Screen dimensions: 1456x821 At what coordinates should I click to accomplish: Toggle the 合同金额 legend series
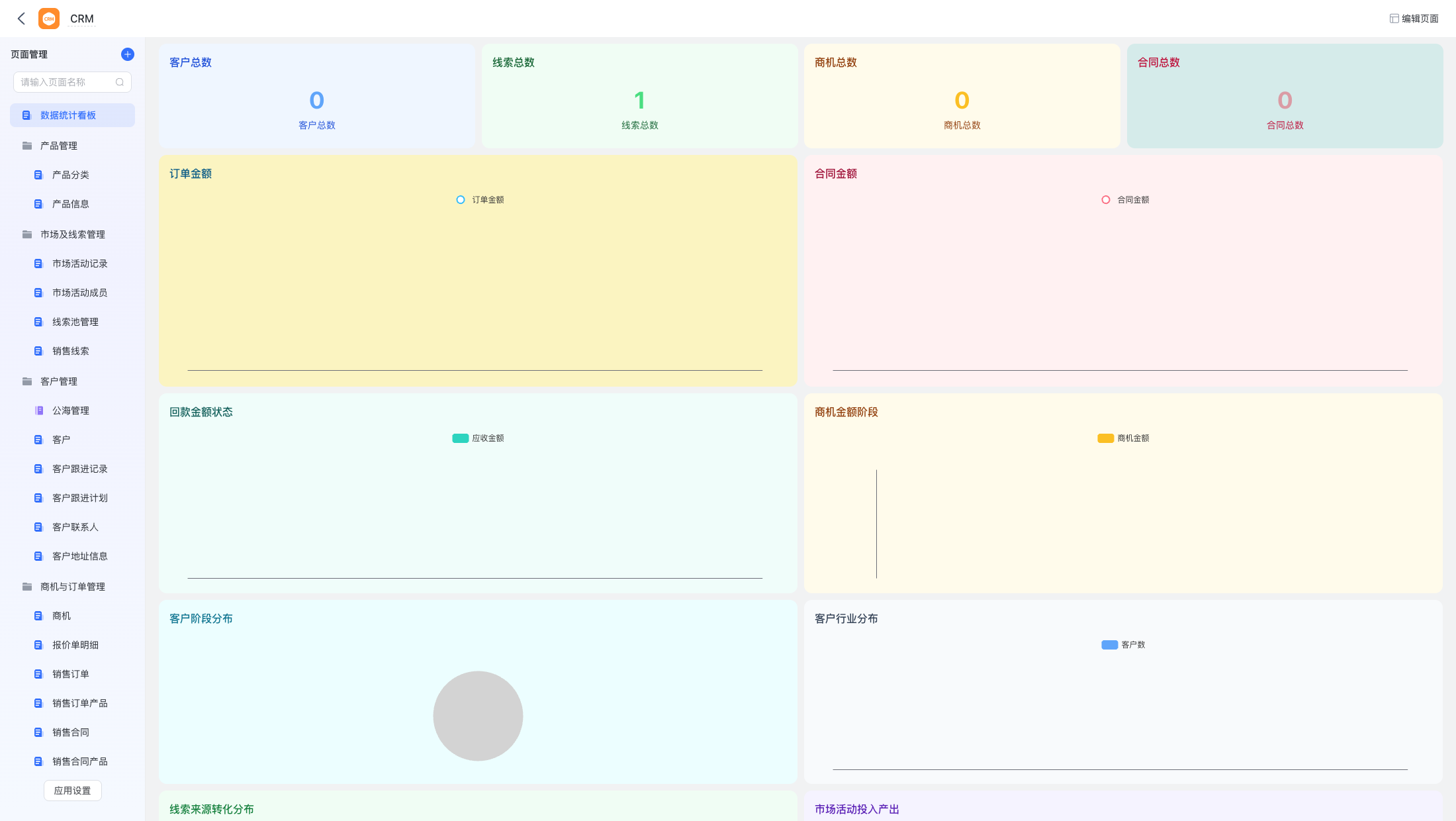coord(1125,200)
